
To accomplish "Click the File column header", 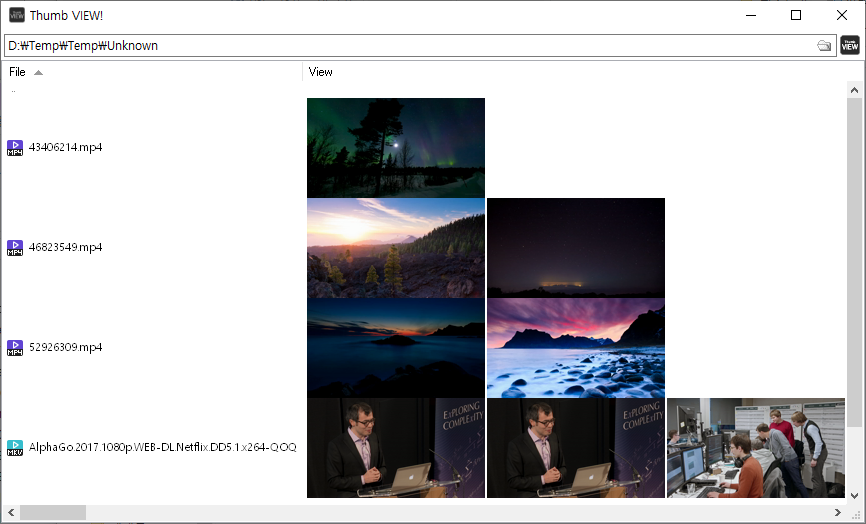I will coord(18,72).
